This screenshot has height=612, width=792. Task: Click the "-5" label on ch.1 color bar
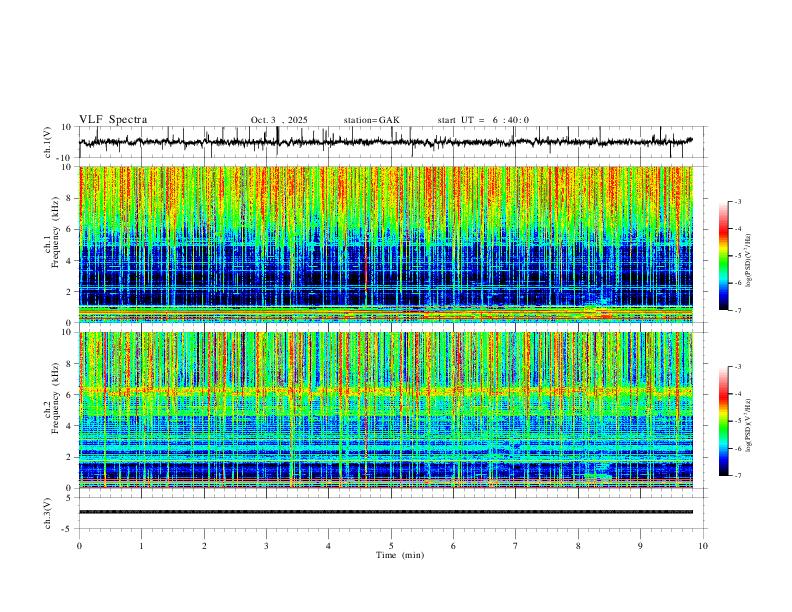click(x=737, y=256)
